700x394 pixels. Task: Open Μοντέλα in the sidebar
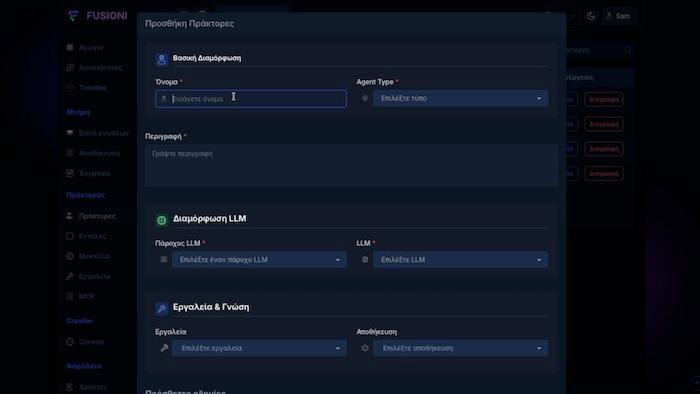click(x=88, y=256)
